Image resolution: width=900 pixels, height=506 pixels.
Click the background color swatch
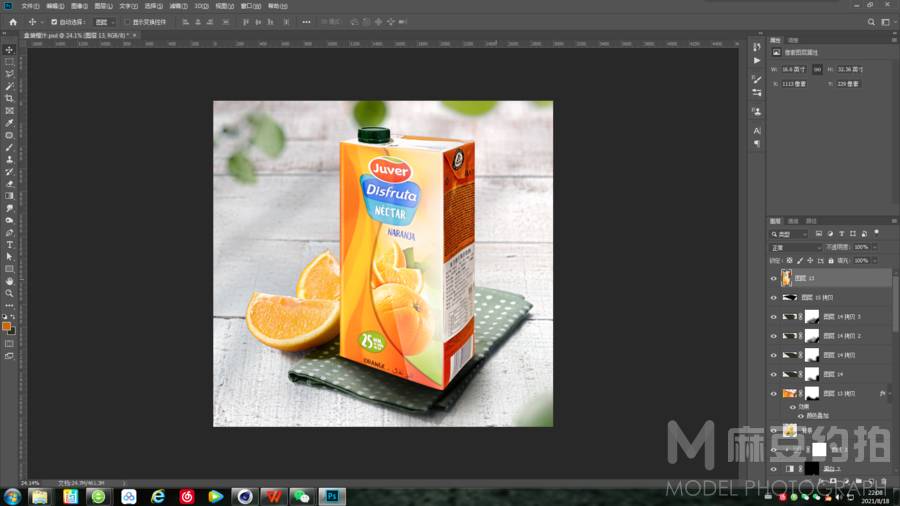tap(13, 331)
